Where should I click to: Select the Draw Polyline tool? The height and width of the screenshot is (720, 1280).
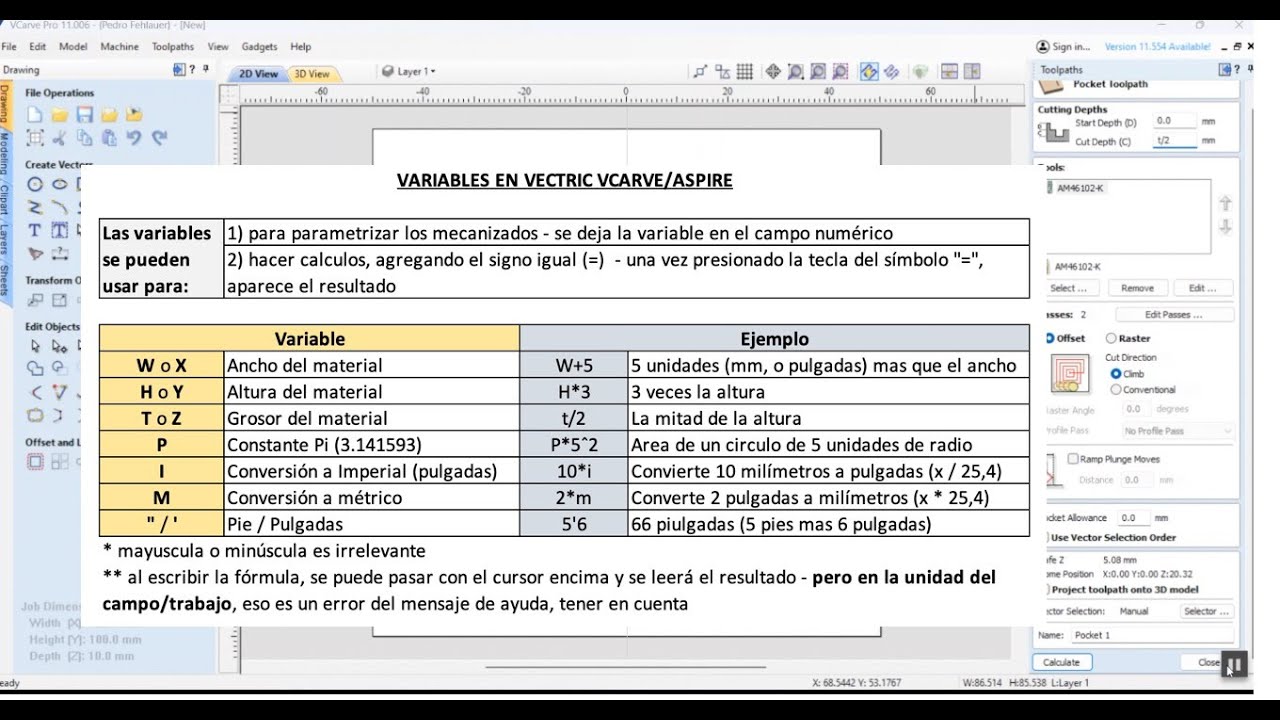[35, 207]
